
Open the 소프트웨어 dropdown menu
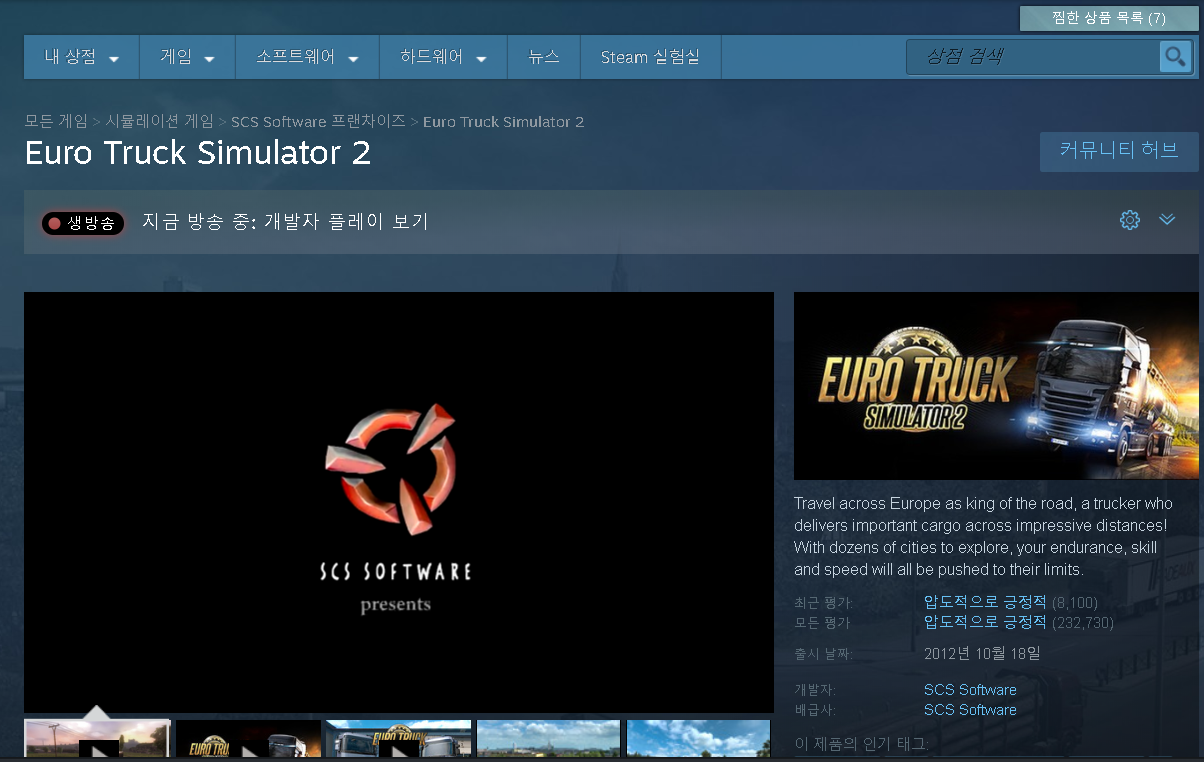pyautogui.click(x=308, y=57)
